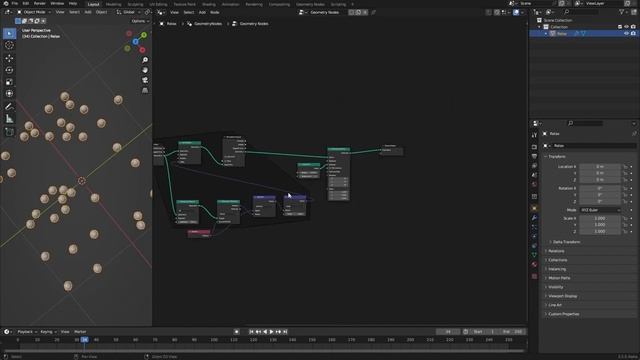Switch to the Geometry Nodes workspace tab
Screen dimensions: 640x360
click(x=310, y=4)
